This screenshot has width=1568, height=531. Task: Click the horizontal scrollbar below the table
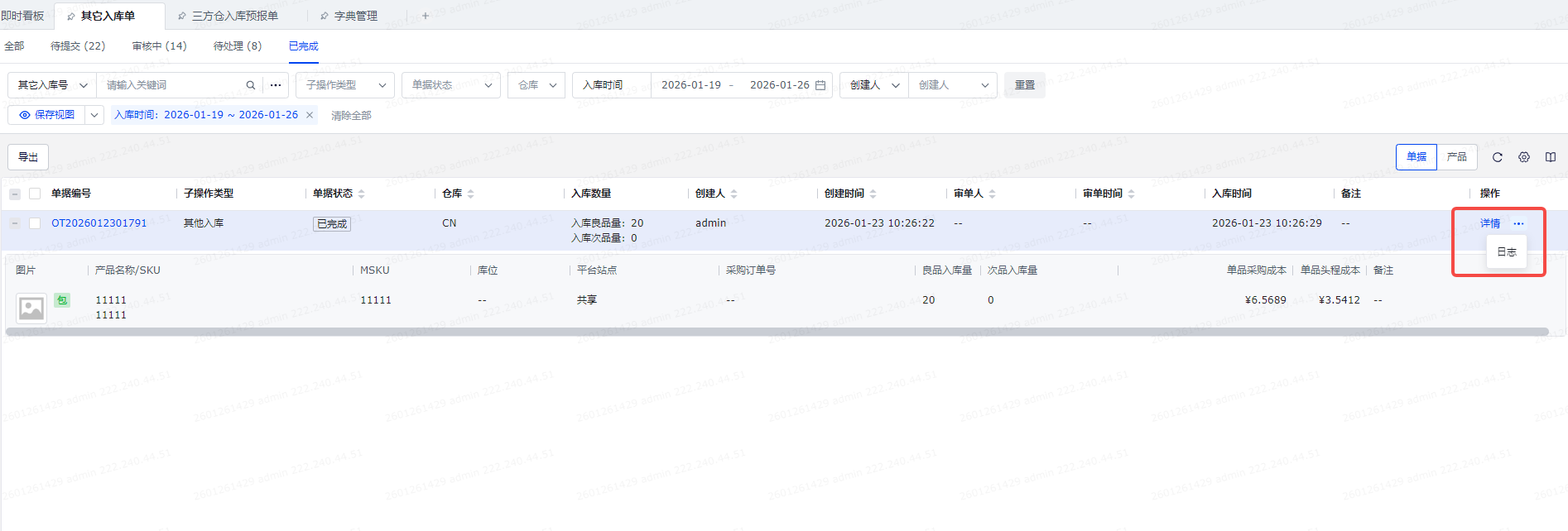point(777,332)
